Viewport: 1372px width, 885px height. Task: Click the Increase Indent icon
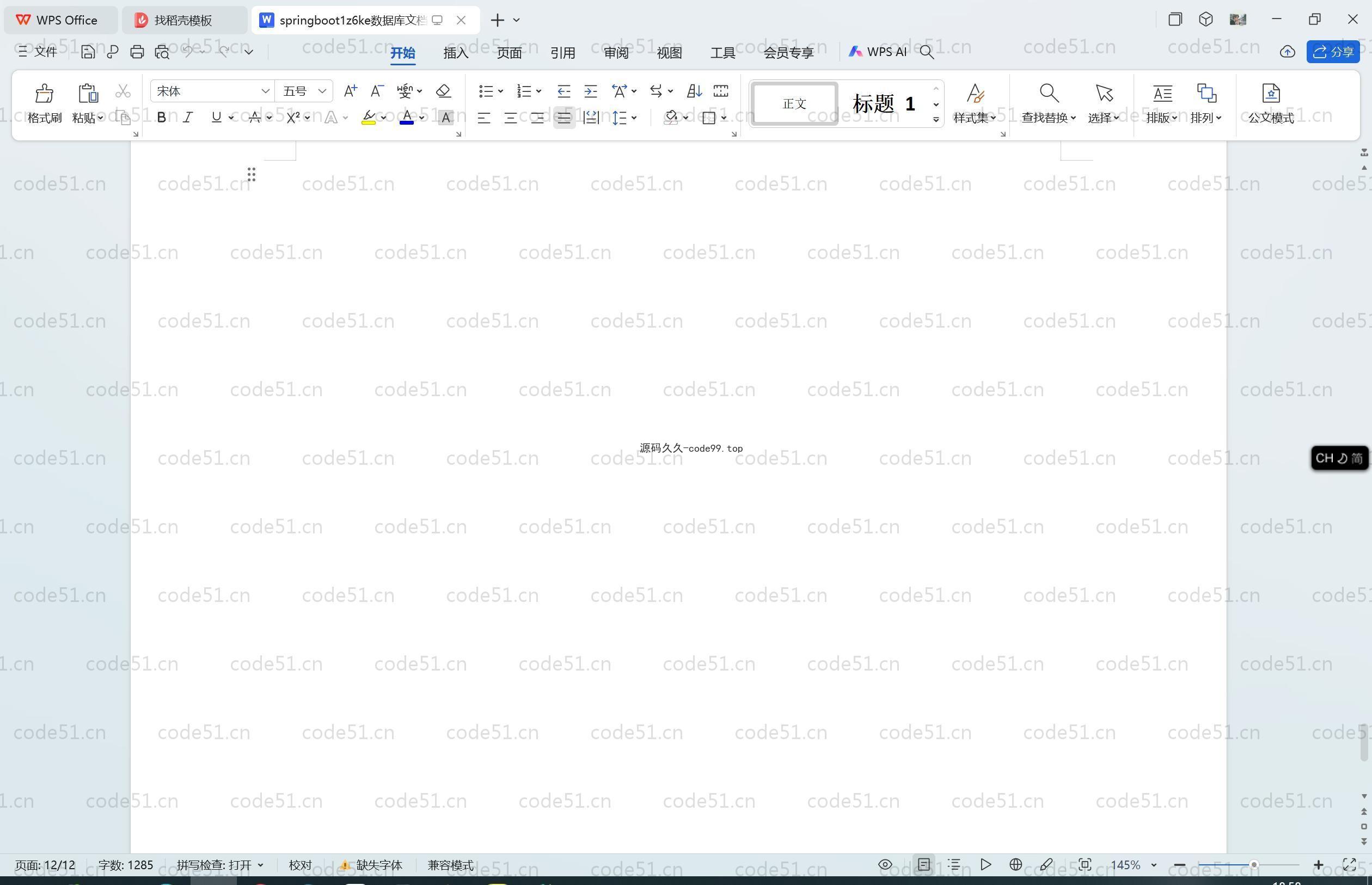(x=591, y=91)
